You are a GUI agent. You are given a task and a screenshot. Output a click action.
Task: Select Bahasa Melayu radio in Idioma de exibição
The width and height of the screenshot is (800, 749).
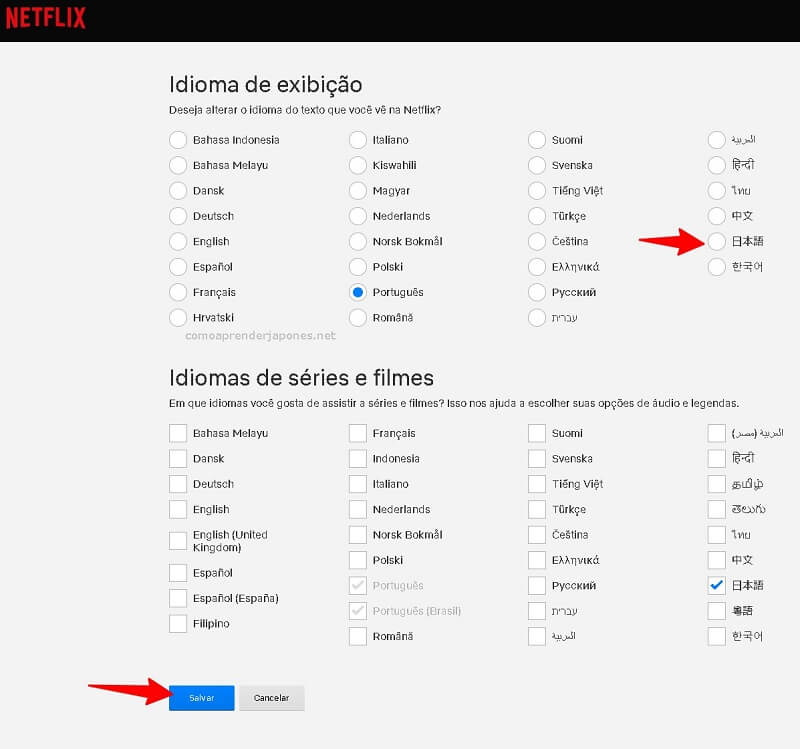(x=178, y=165)
